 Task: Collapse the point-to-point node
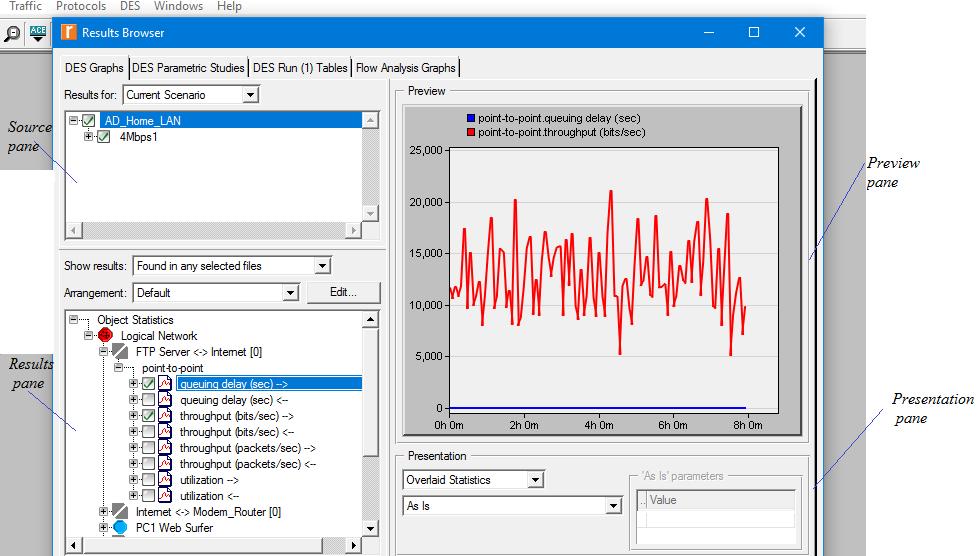(119, 368)
